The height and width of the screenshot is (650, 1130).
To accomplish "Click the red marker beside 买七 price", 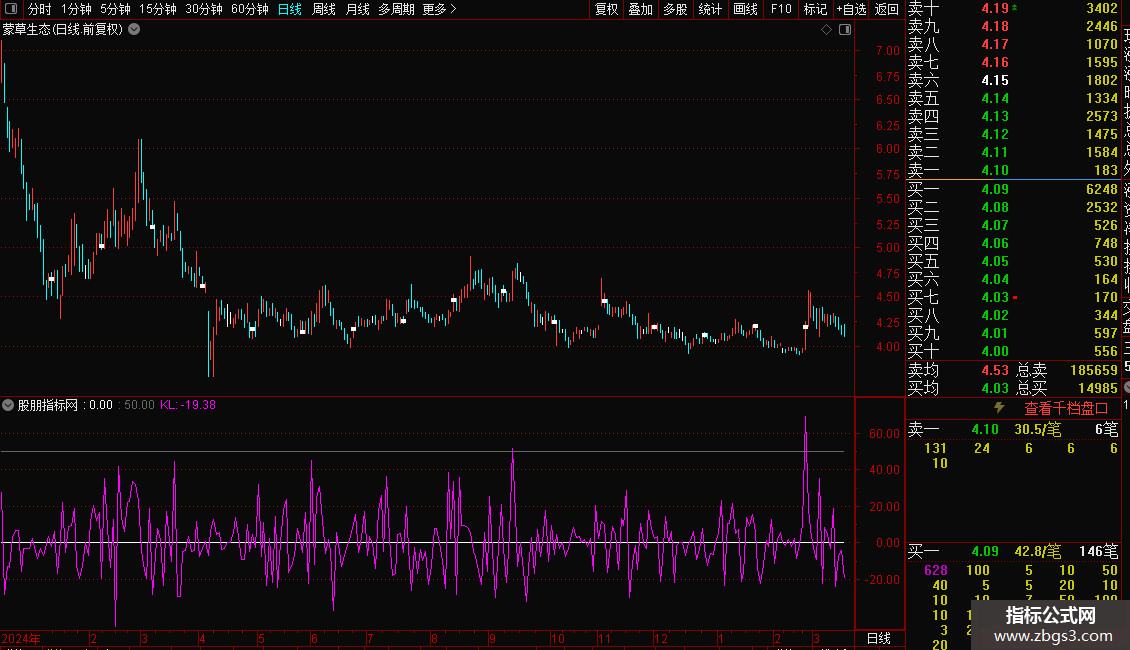I will pos(1015,298).
